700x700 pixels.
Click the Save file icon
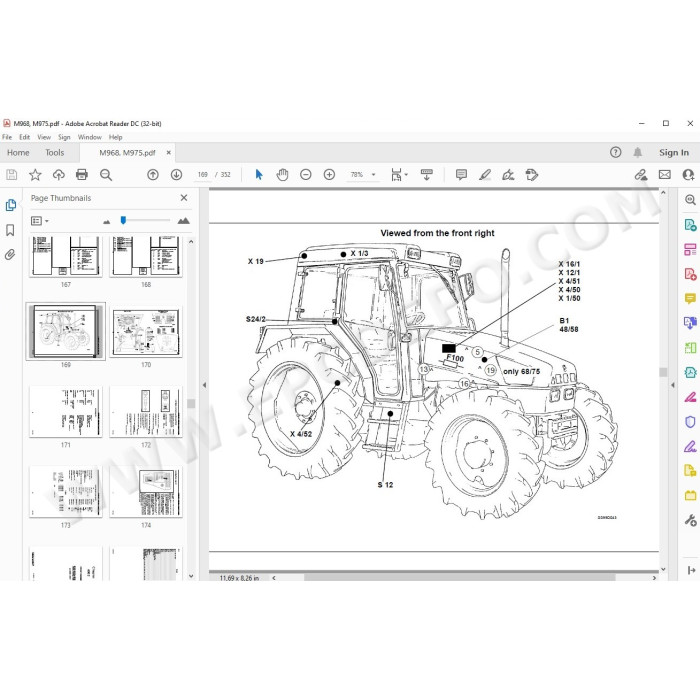(x=12, y=175)
